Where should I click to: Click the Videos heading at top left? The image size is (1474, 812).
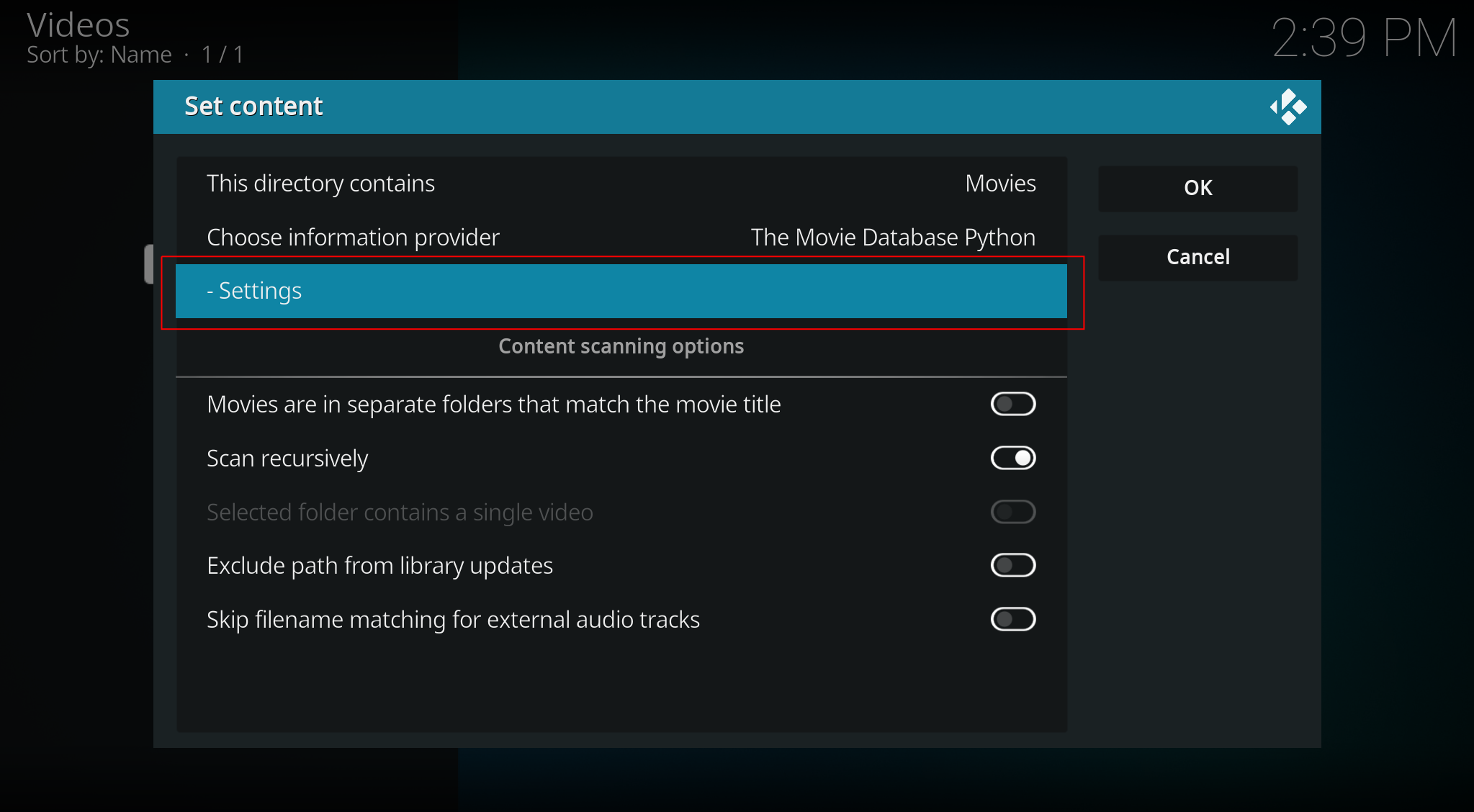point(78,25)
